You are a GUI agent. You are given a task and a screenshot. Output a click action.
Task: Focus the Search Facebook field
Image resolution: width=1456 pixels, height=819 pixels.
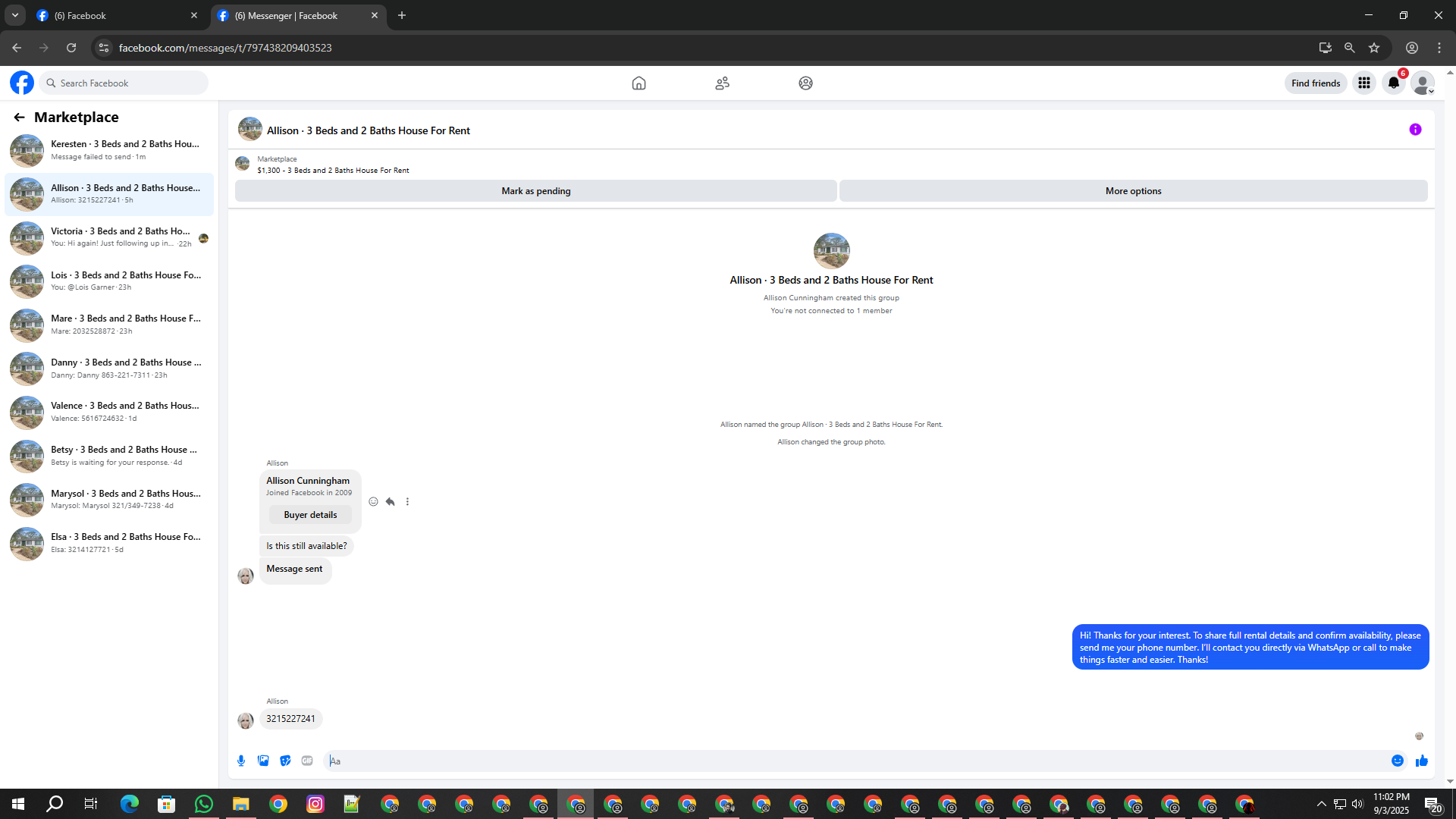[124, 83]
